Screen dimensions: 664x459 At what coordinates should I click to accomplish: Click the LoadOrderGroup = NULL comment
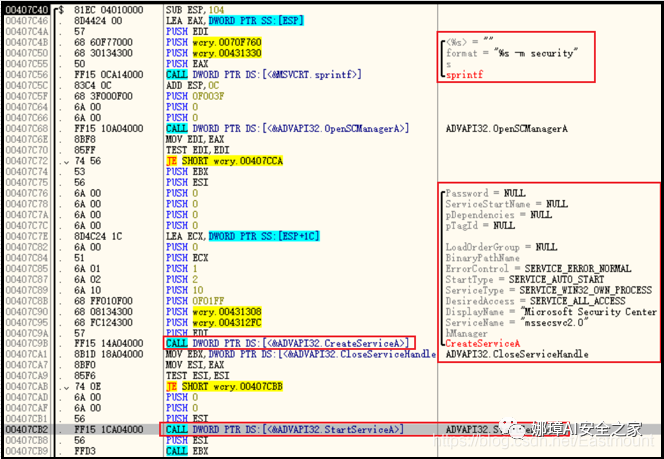[x=501, y=247]
